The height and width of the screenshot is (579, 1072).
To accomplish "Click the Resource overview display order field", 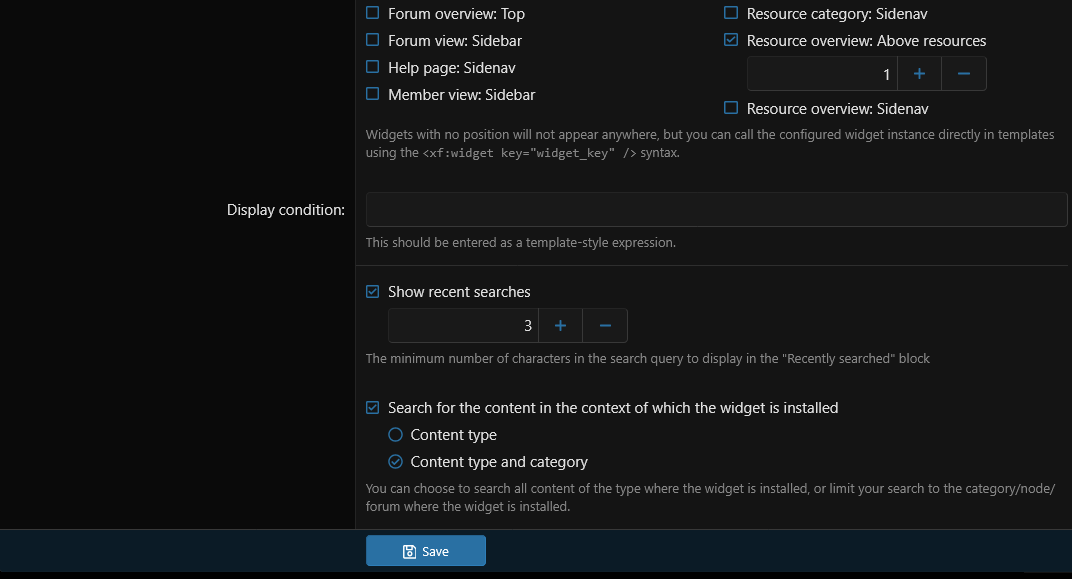I will point(822,74).
